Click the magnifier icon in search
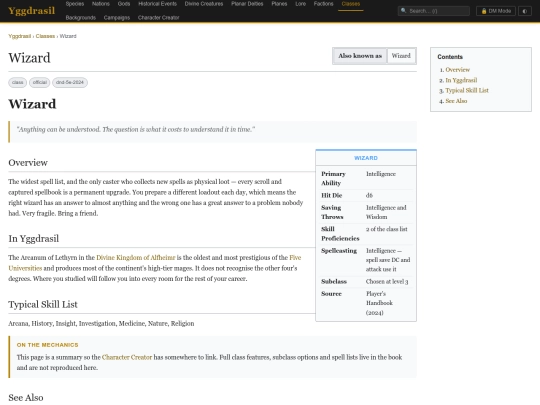This screenshot has height=405, width=540. [x=404, y=11]
